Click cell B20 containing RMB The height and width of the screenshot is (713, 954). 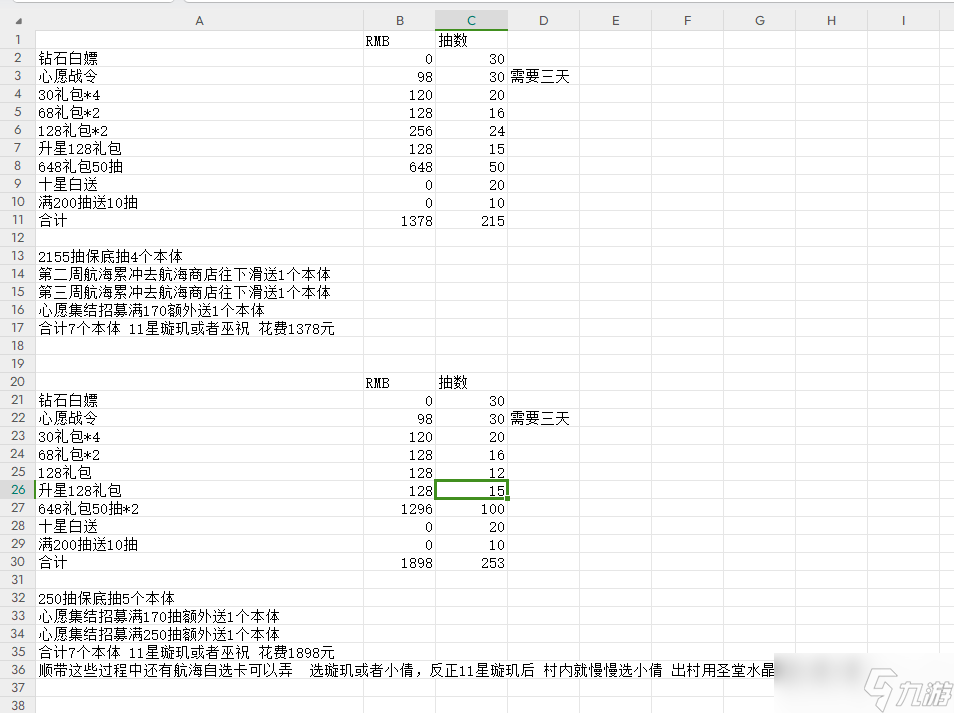[400, 382]
